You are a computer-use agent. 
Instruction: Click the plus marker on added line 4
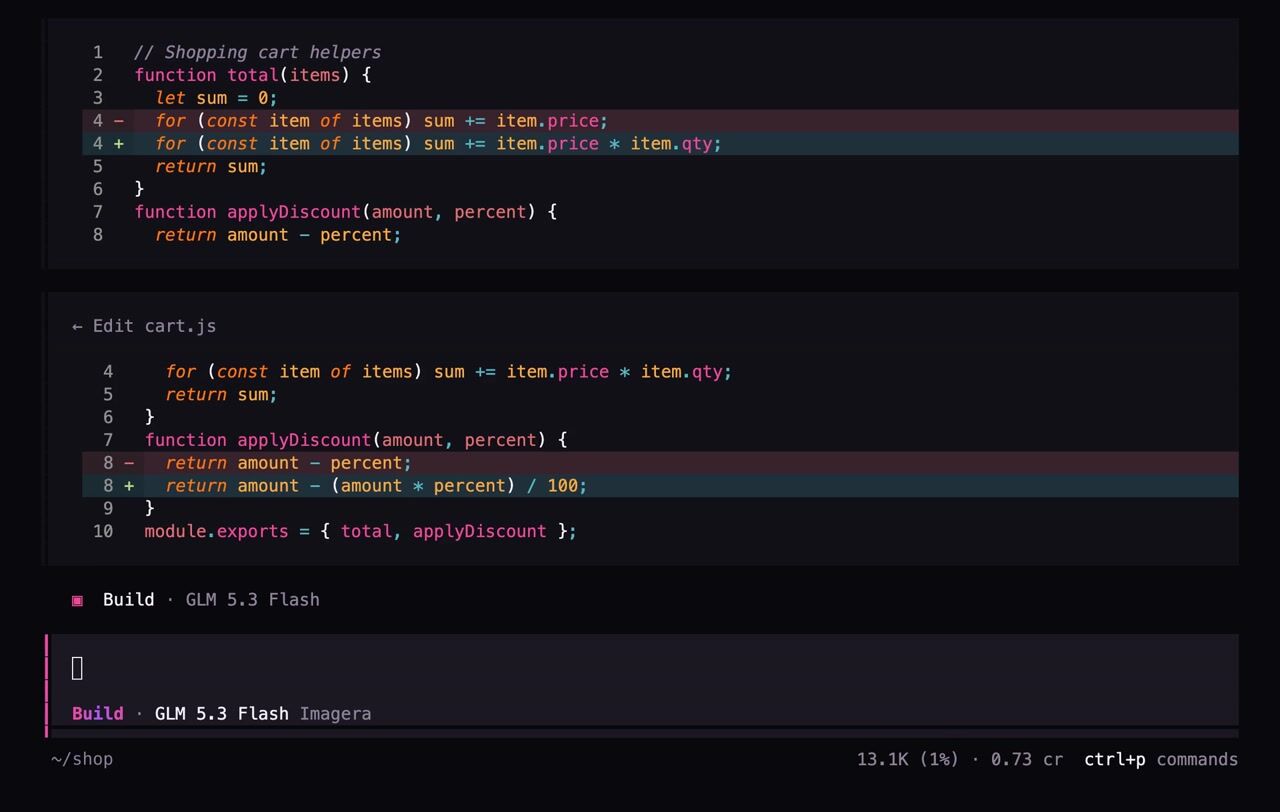[x=119, y=144]
